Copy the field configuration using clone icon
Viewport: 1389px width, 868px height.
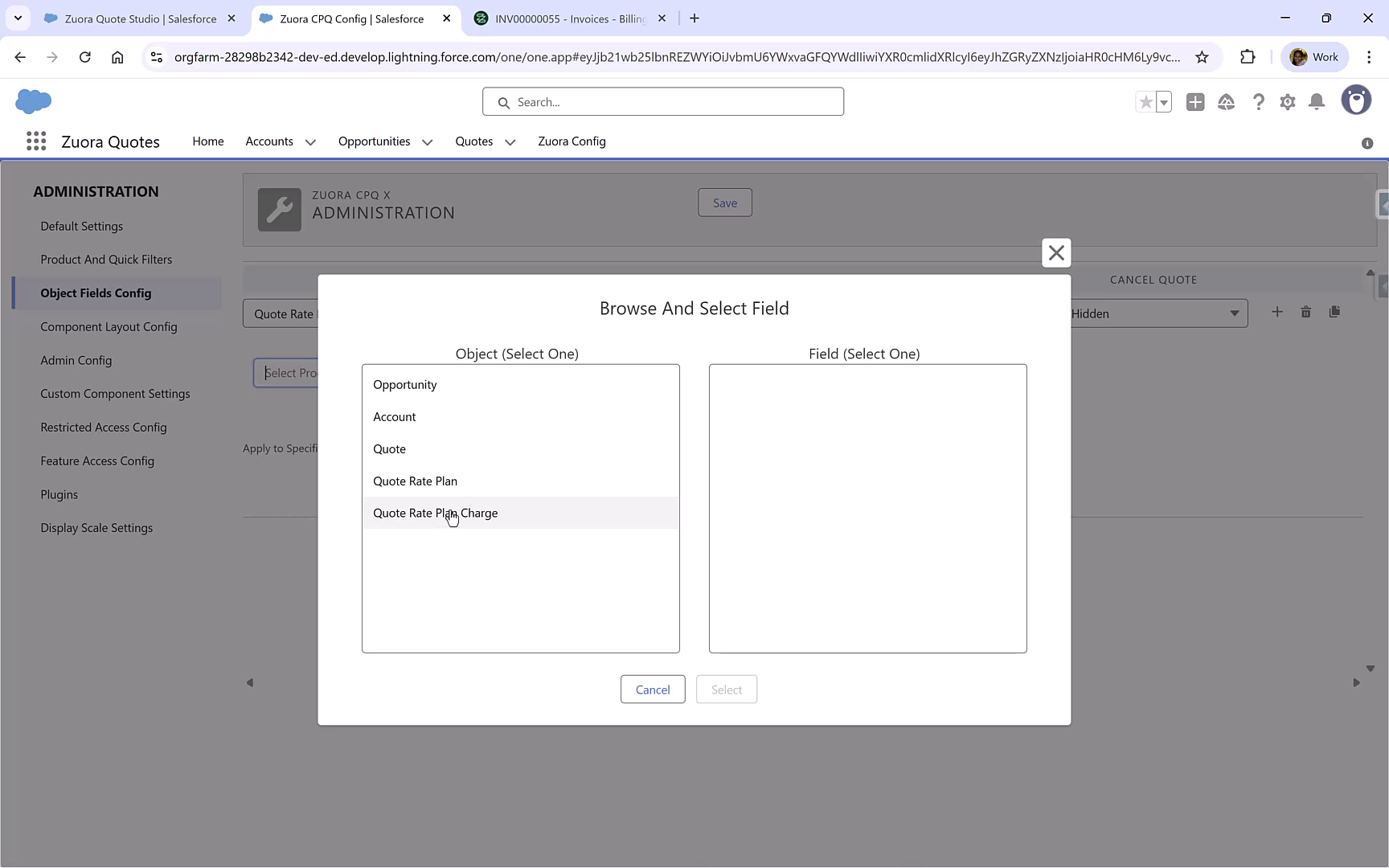point(1335,312)
